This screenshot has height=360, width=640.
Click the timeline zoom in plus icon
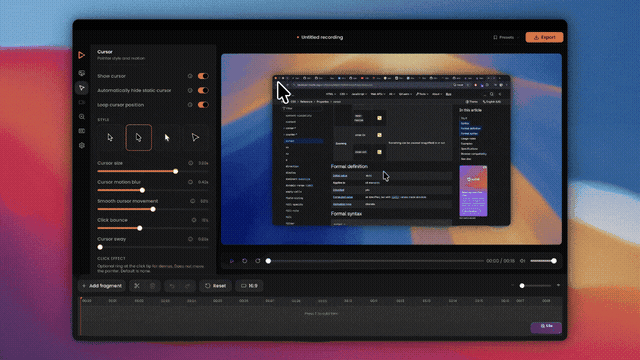coord(558,286)
